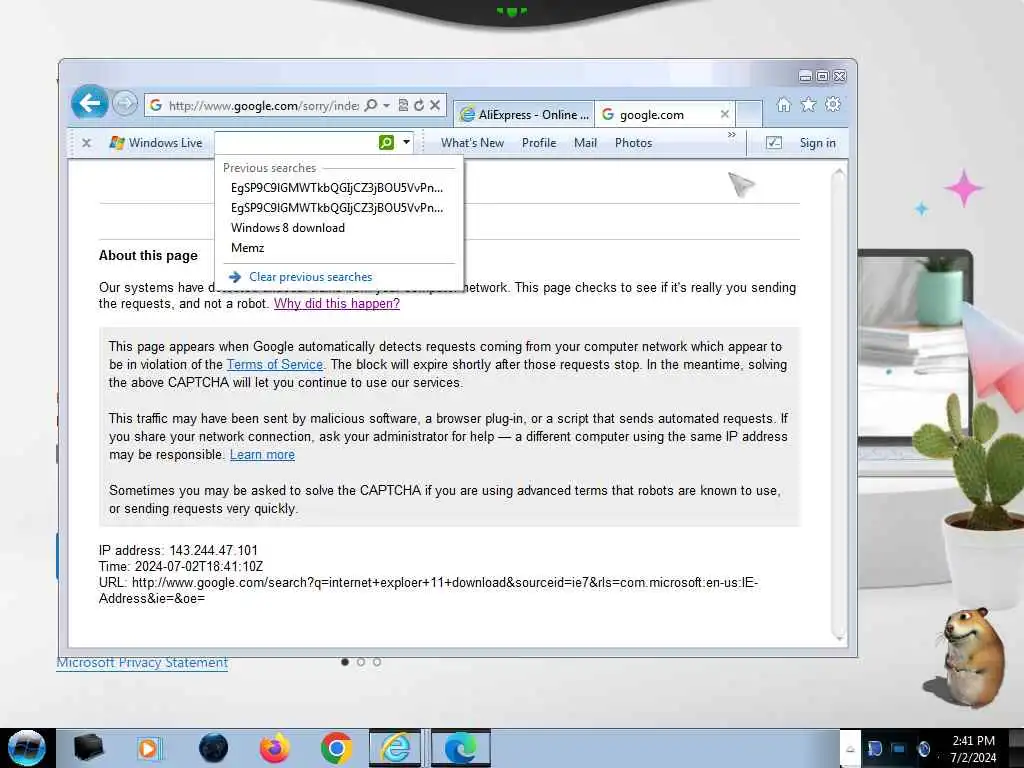Viewport: 1024px width, 768px height.
Task: Open the Windows Start button
Action: click(27, 748)
